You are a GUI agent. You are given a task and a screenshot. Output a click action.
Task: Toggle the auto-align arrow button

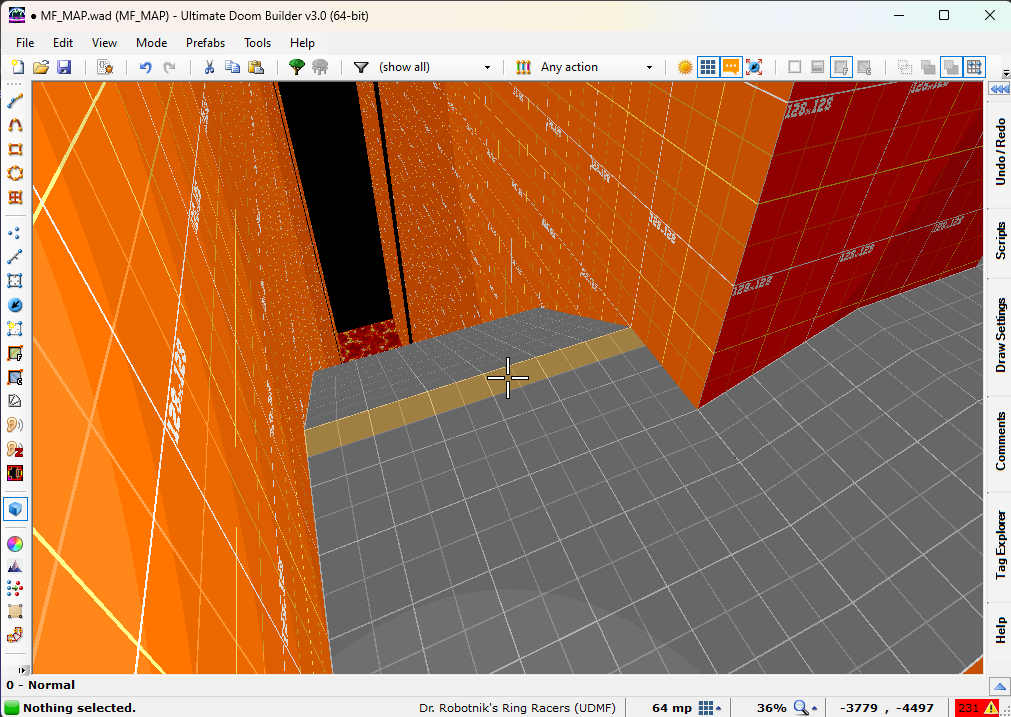click(754, 67)
